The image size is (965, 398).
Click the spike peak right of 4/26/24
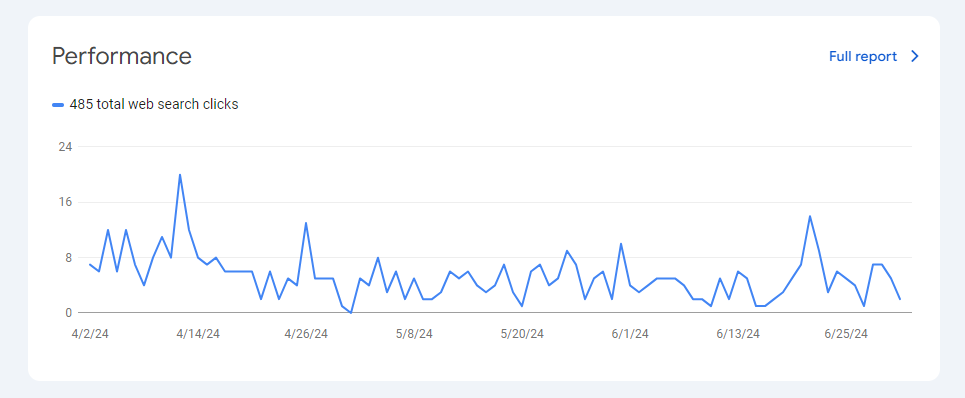pos(306,223)
